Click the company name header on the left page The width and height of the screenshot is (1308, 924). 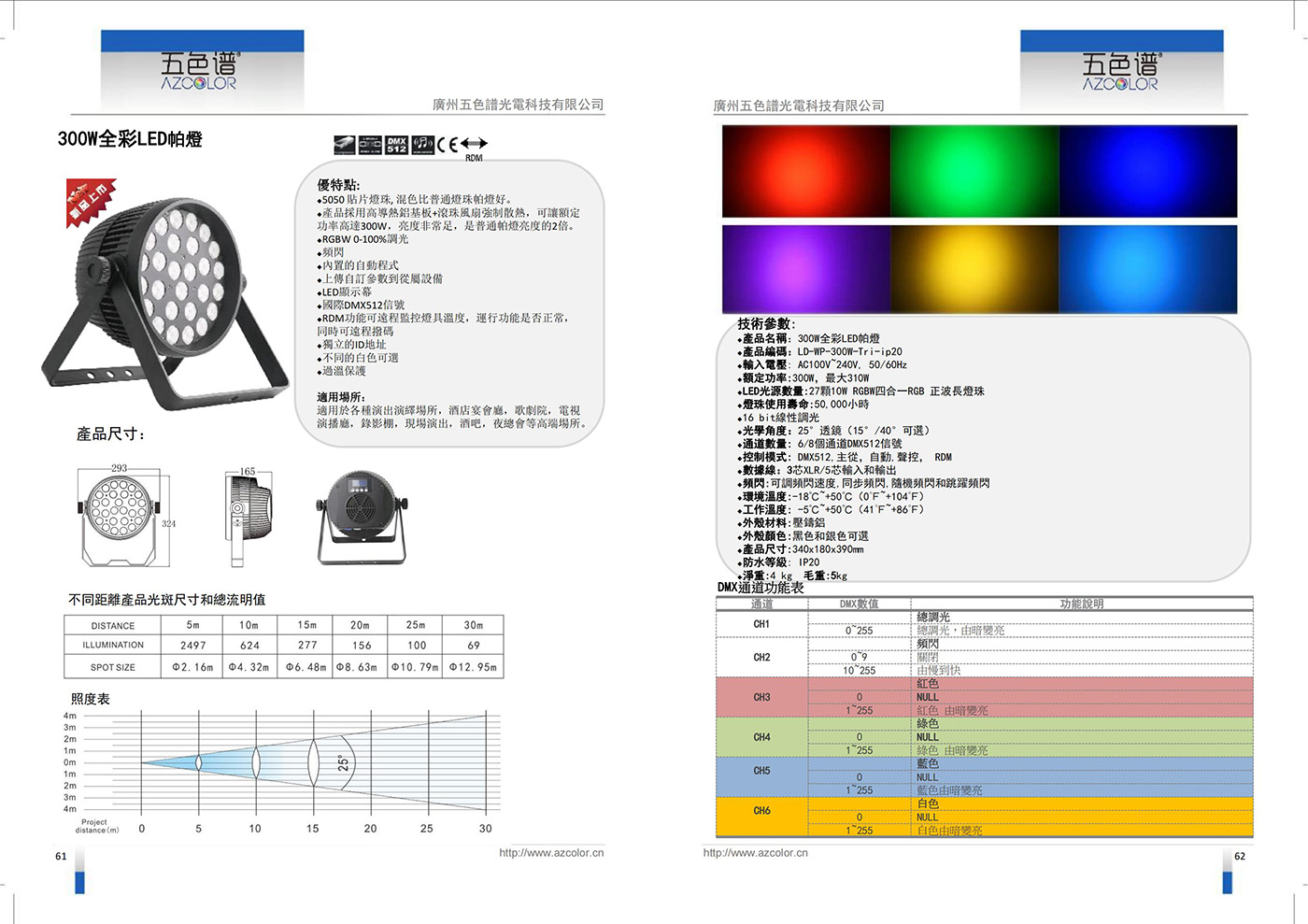click(518, 105)
